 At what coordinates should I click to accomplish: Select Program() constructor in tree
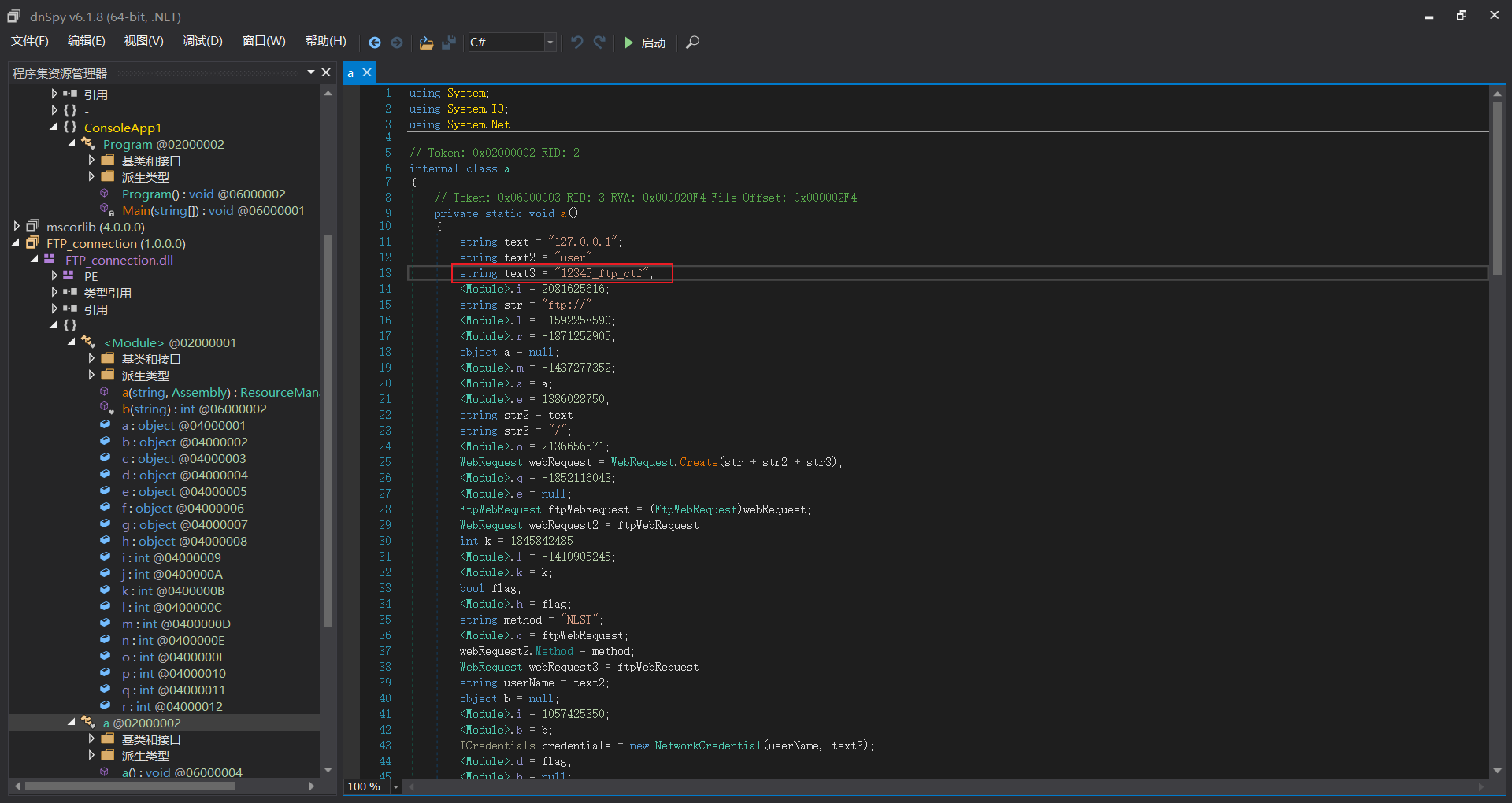pos(203,194)
